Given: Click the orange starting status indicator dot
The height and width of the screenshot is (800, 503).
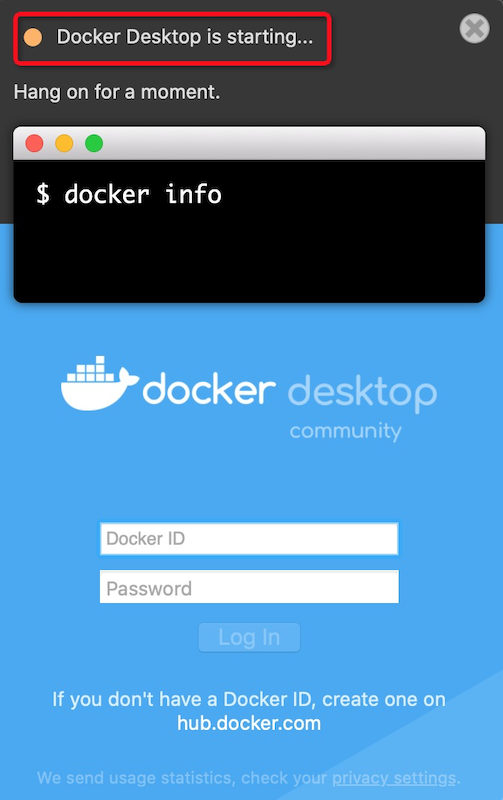Looking at the screenshot, I should (x=33, y=37).
